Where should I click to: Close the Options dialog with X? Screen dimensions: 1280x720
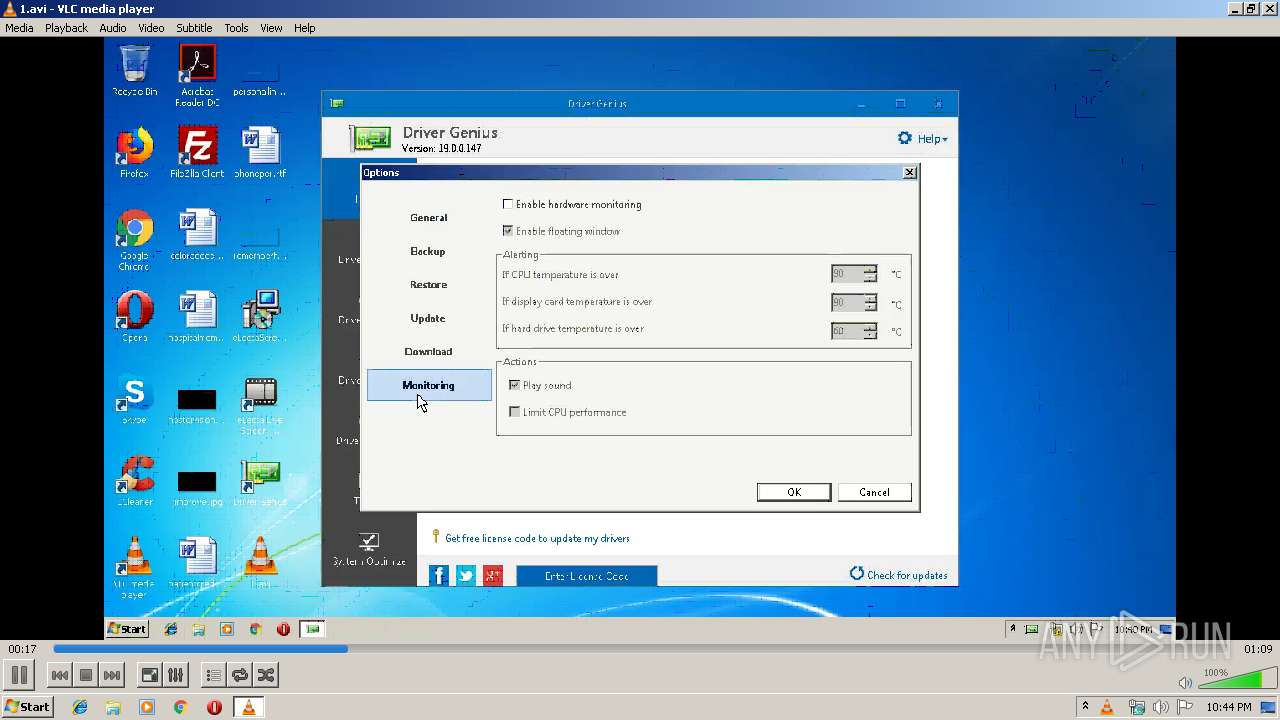[909, 172]
